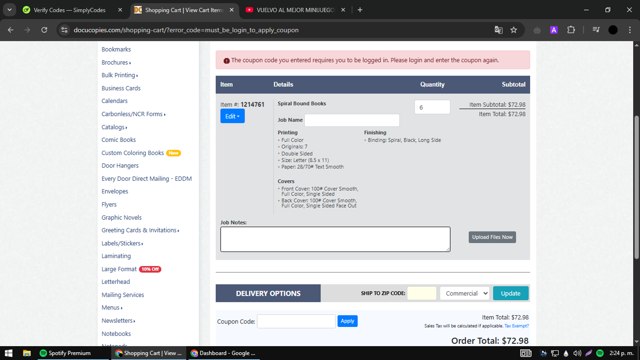Open a new tab with the plus button
The image size is (640, 360).
(360, 10)
